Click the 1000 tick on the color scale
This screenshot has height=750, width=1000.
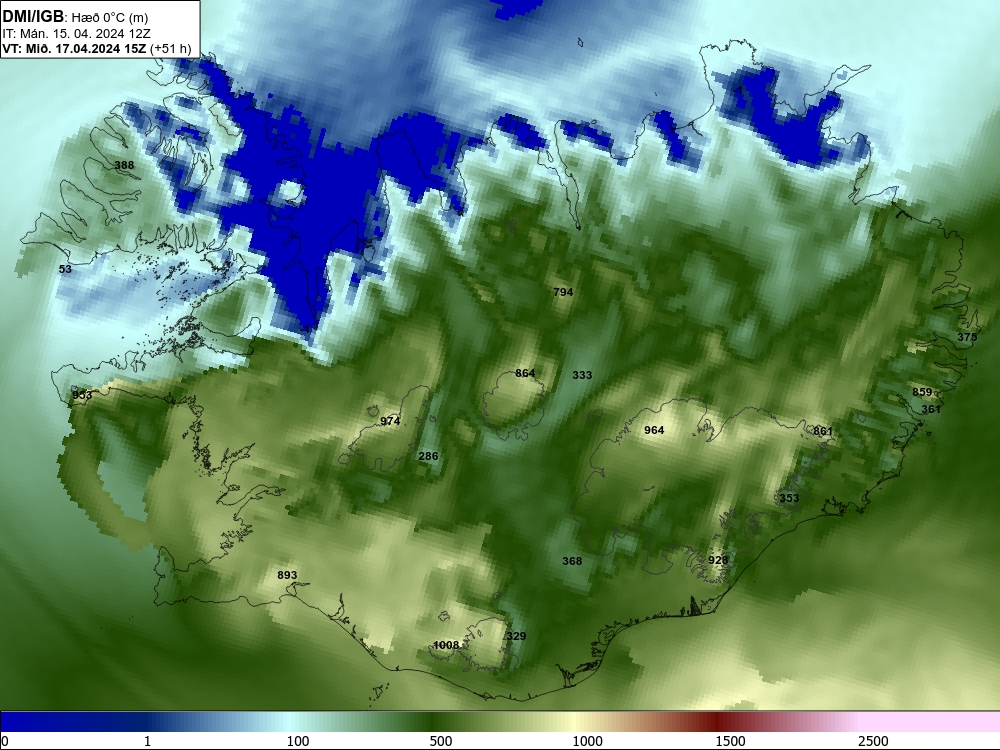point(587,741)
